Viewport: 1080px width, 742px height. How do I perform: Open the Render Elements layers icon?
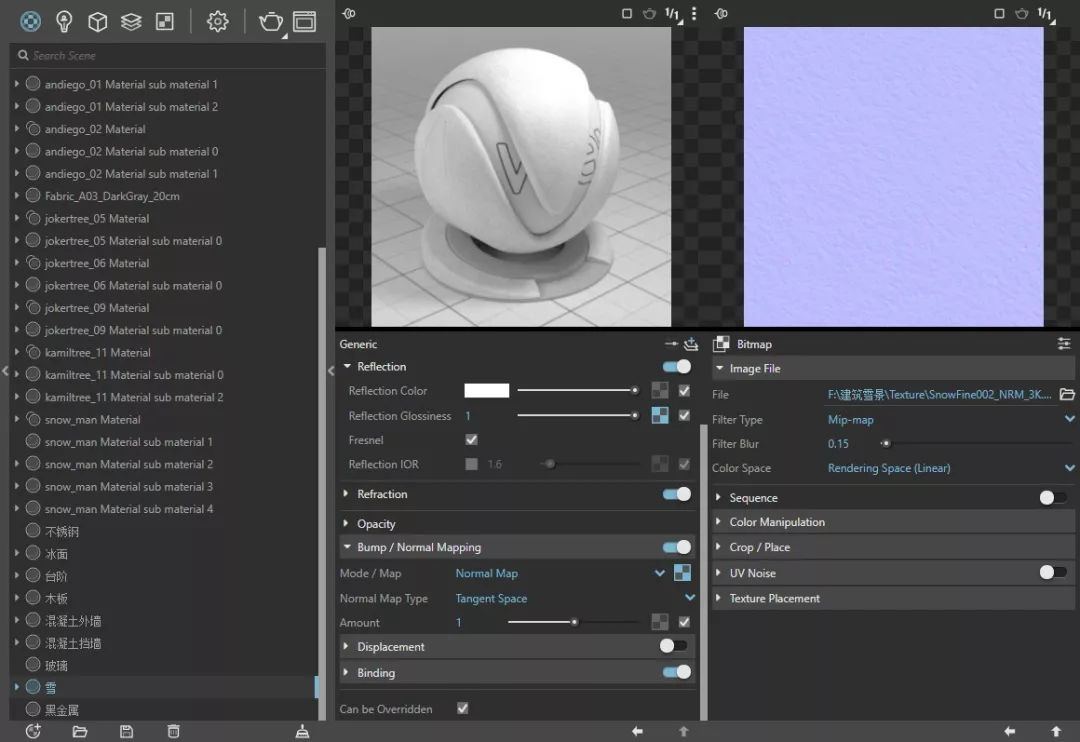pos(131,21)
